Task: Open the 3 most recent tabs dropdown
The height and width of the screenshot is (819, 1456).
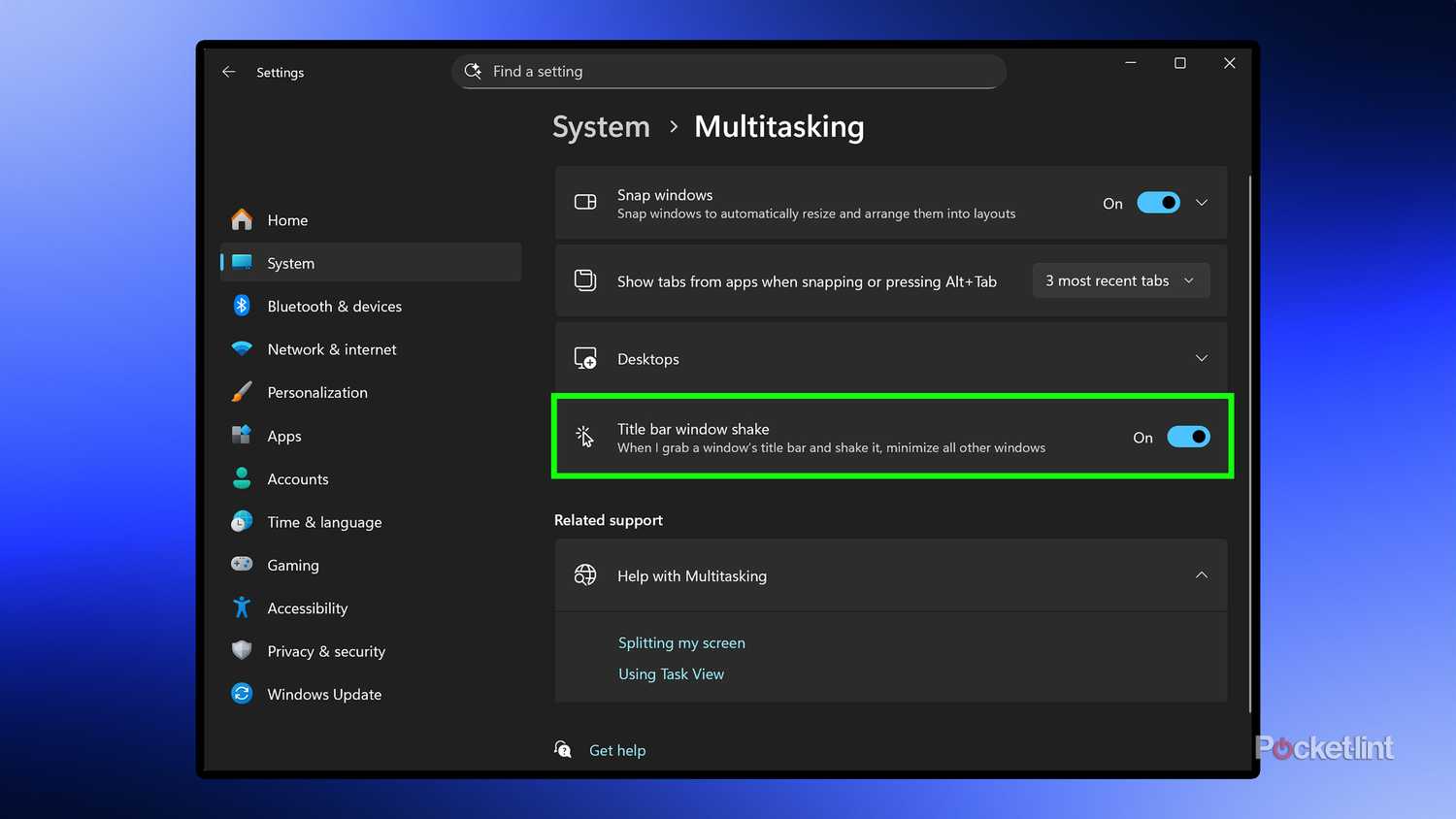Action: 1120,280
